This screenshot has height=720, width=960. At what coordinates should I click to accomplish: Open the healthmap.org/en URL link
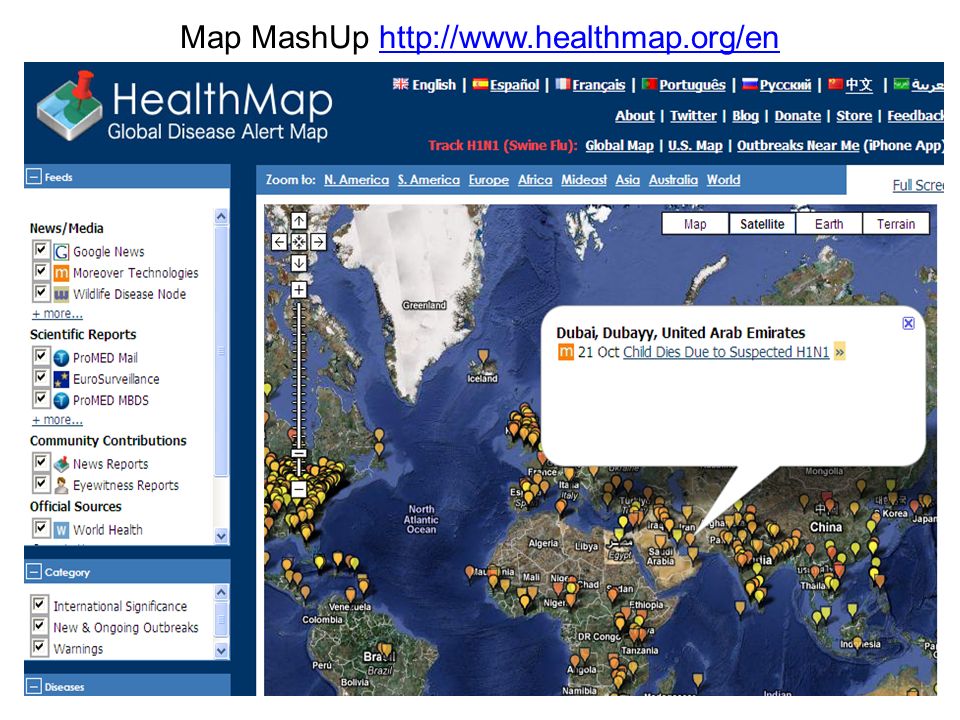tap(579, 37)
